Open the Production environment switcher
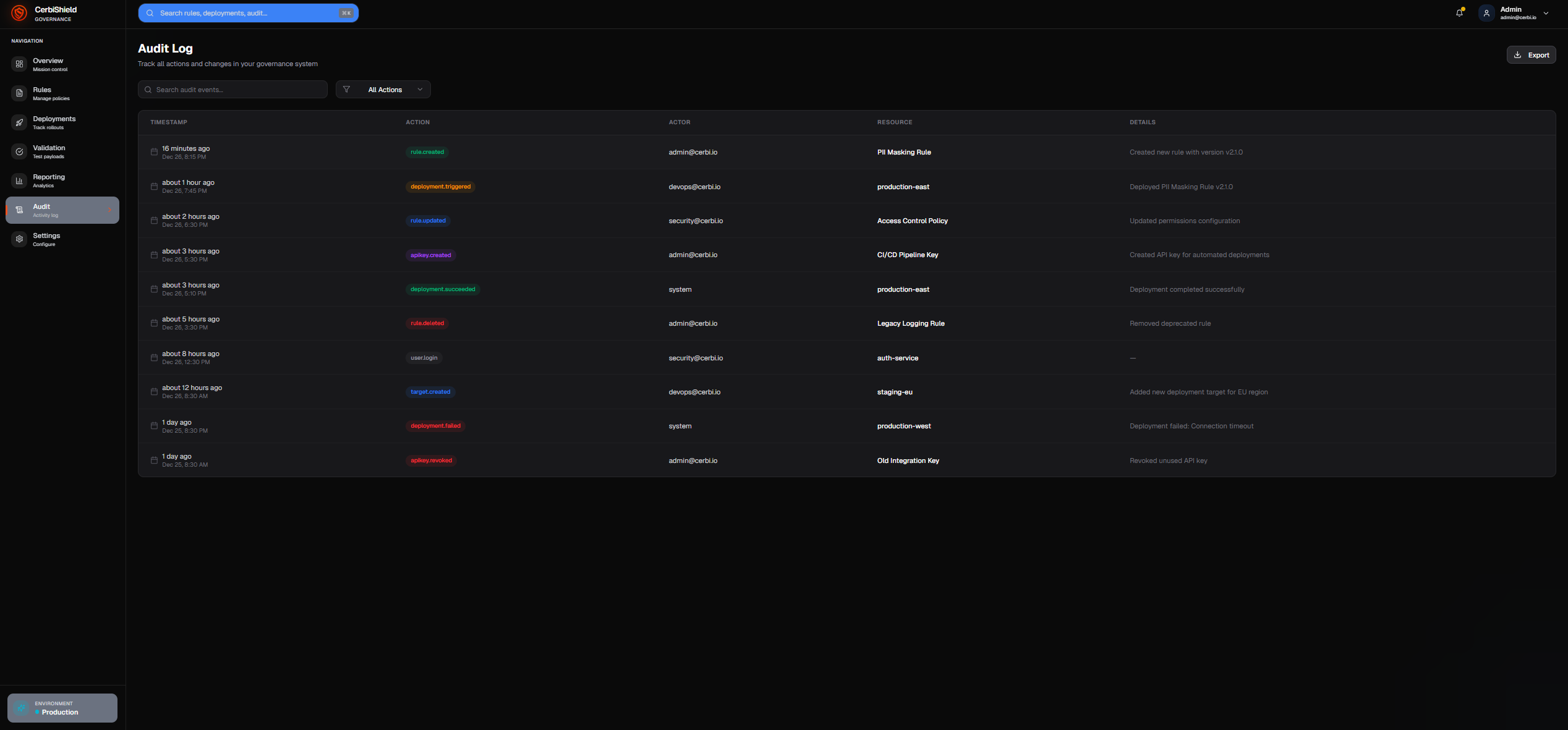Image resolution: width=1568 pixels, height=730 pixels. (62, 708)
